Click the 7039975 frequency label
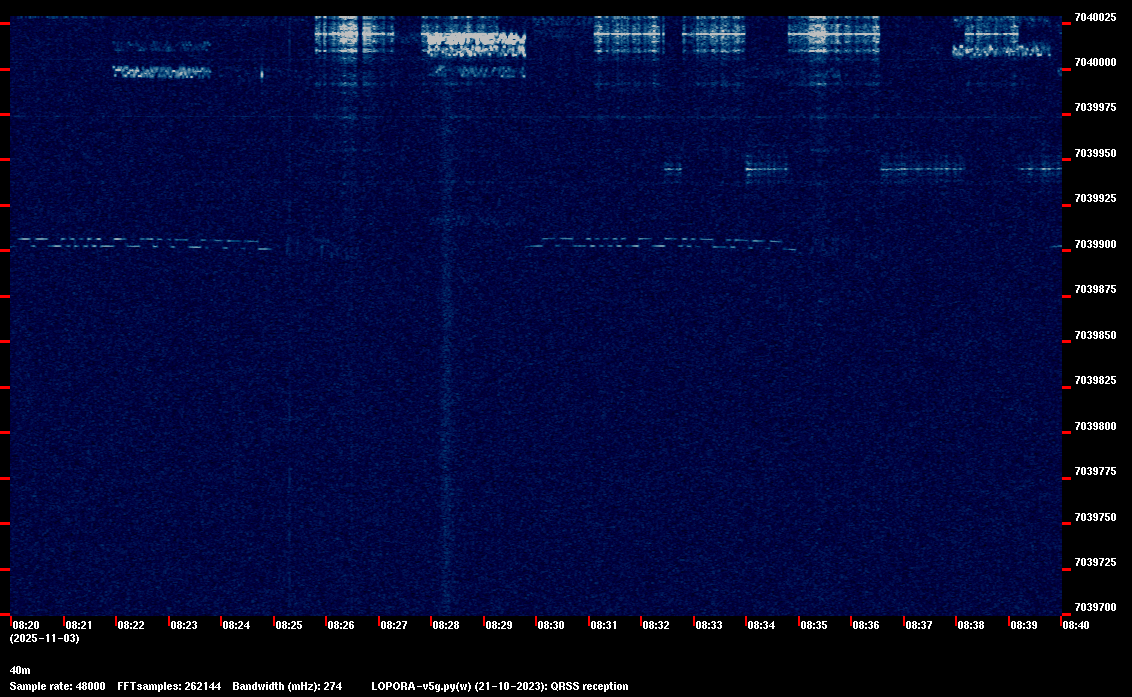This screenshot has width=1132, height=697. [x=1095, y=108]
